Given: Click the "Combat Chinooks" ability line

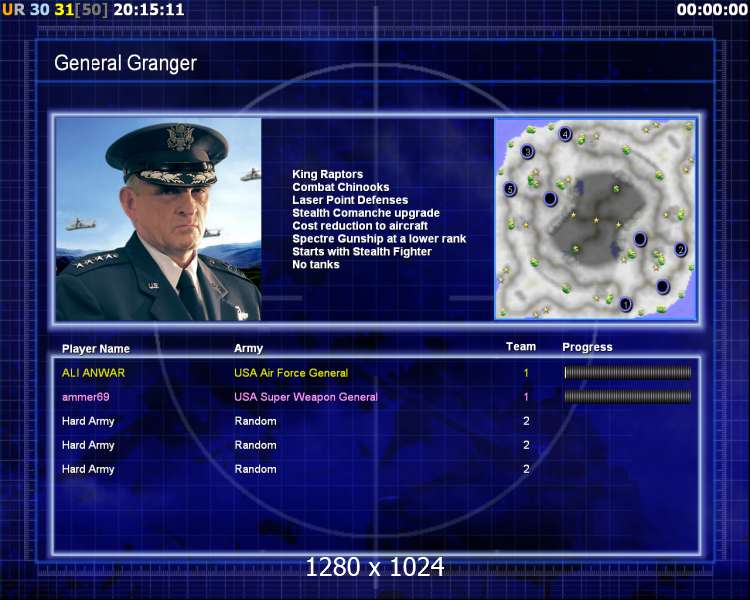Looking at the screenshot, I should 341,187.
